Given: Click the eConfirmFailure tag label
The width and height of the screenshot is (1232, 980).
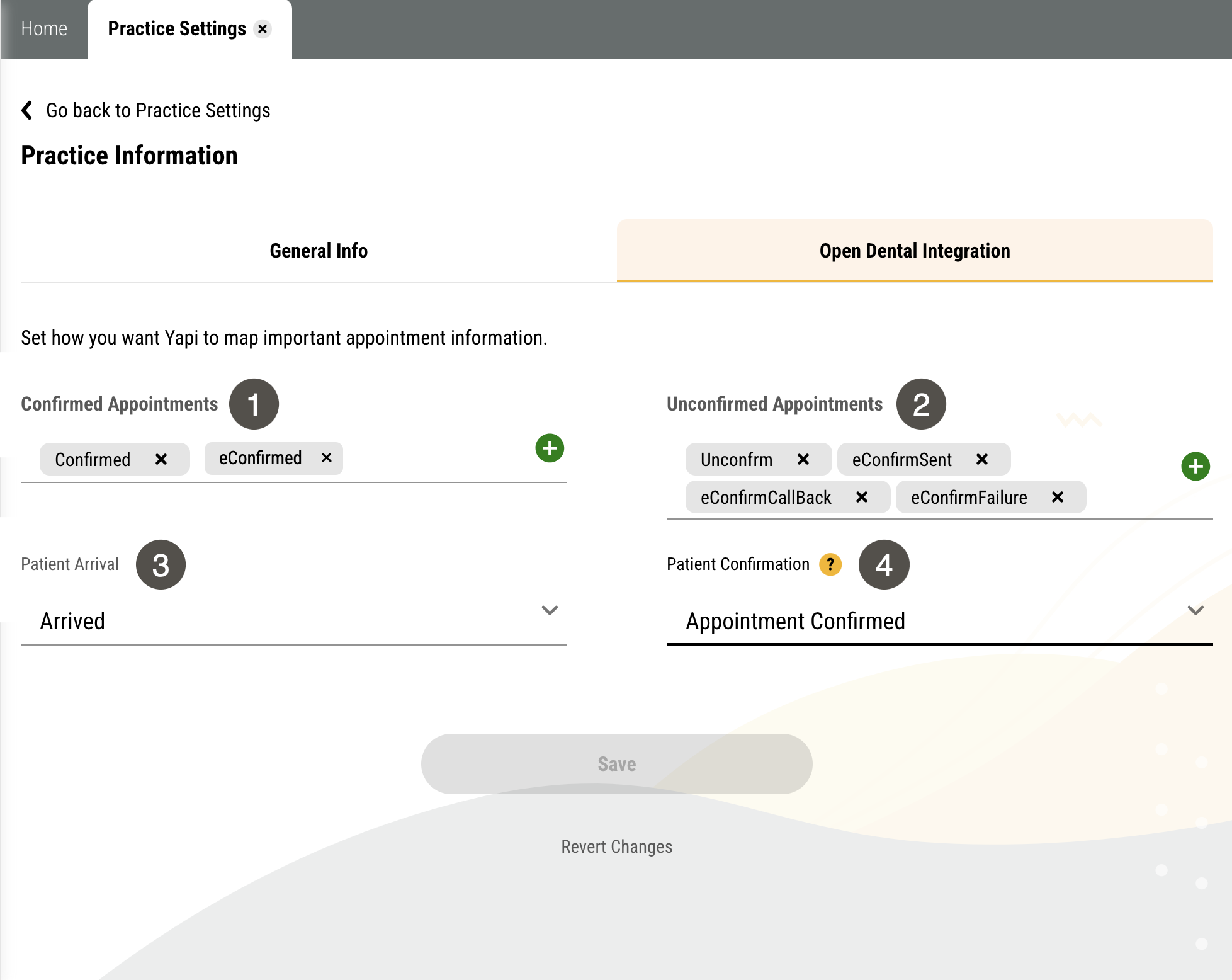Looking at the screenshot, I should click(969, 498).
